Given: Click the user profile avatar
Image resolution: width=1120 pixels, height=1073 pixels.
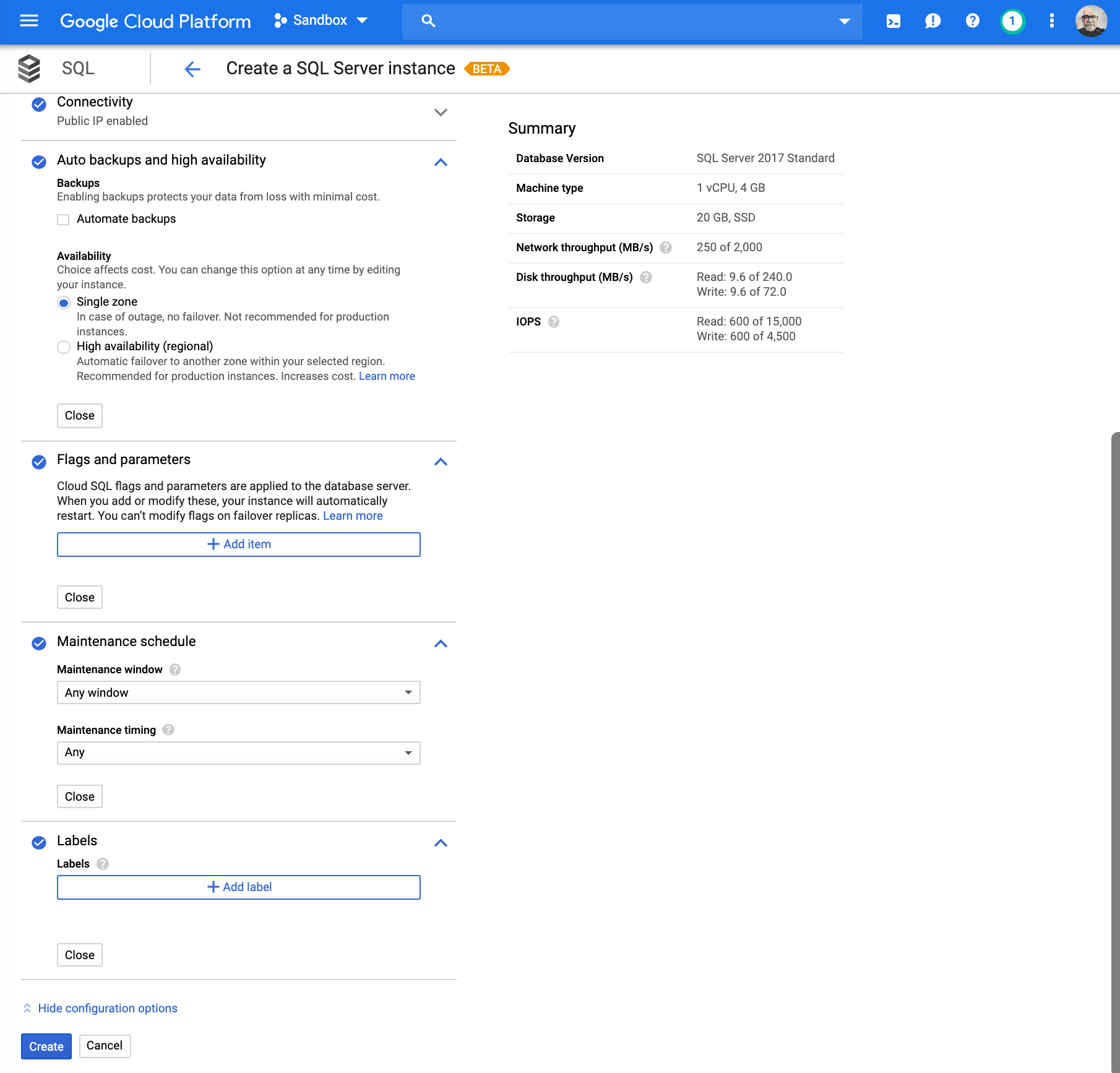Looking at the screenshot, I should pyautogui.click(x=1090, y=21).
